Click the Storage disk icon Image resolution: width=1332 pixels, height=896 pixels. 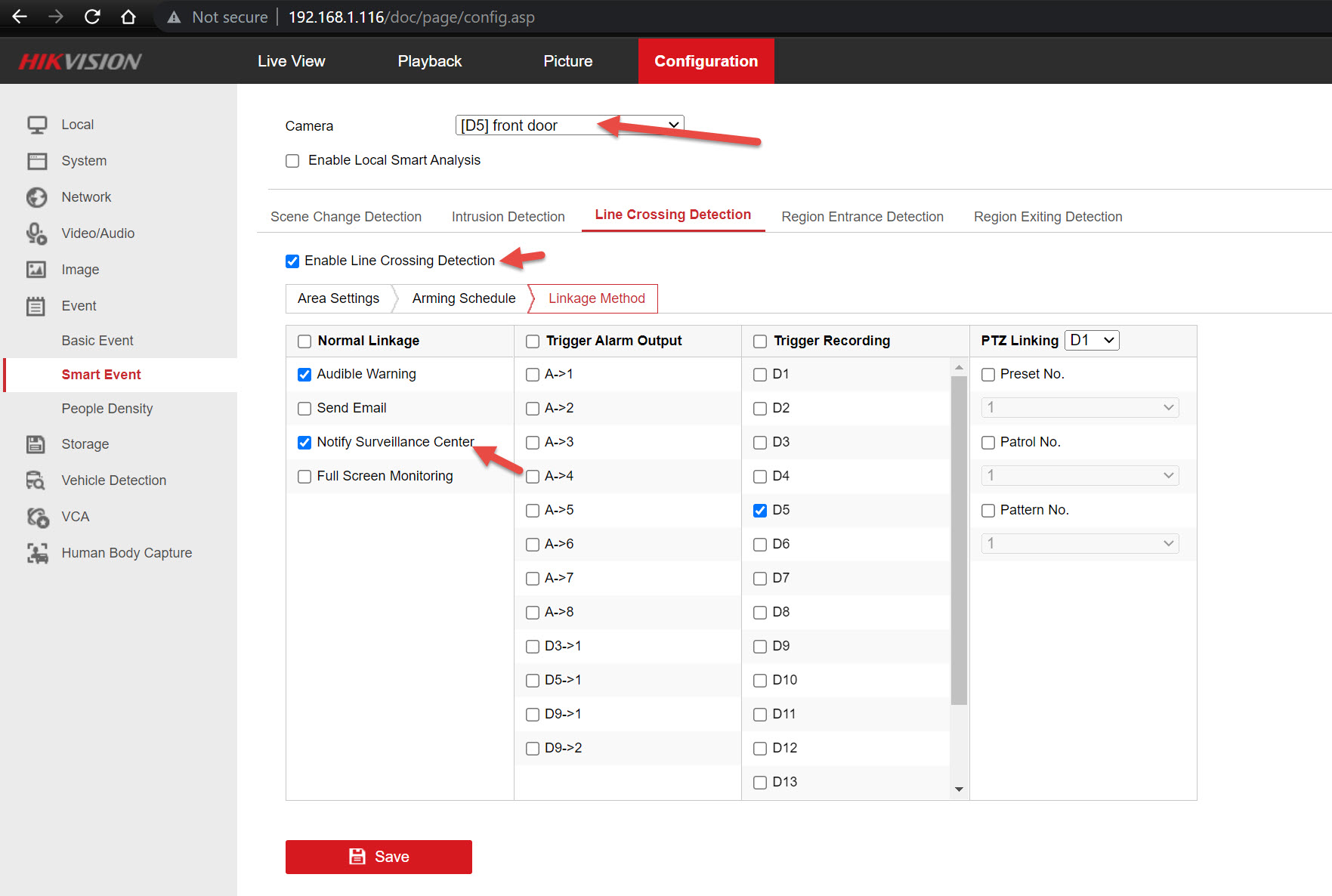pyautogui.click(x=36, y=444)
